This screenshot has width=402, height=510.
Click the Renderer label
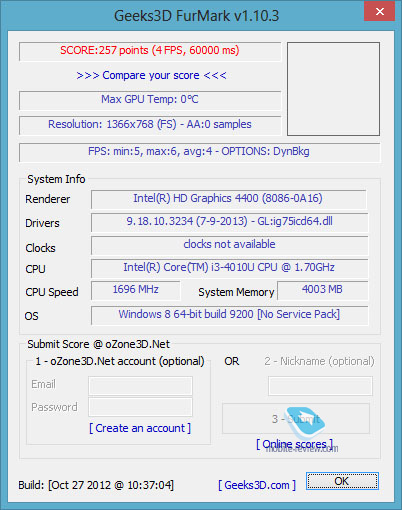coord(48,199)
